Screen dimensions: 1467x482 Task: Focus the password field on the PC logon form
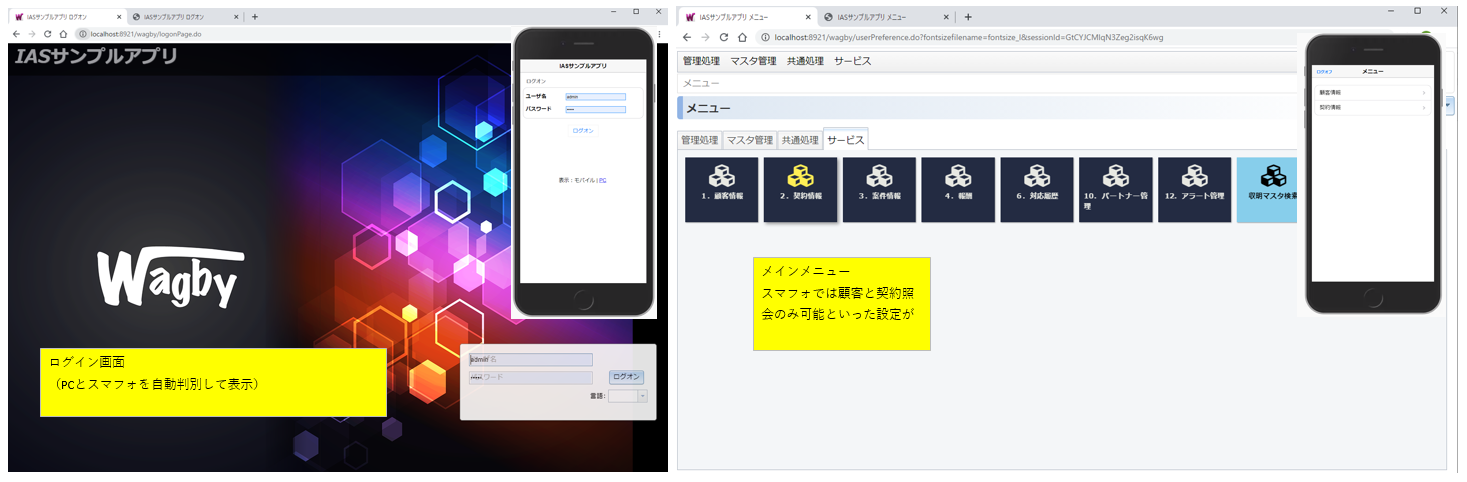point(531,378)
